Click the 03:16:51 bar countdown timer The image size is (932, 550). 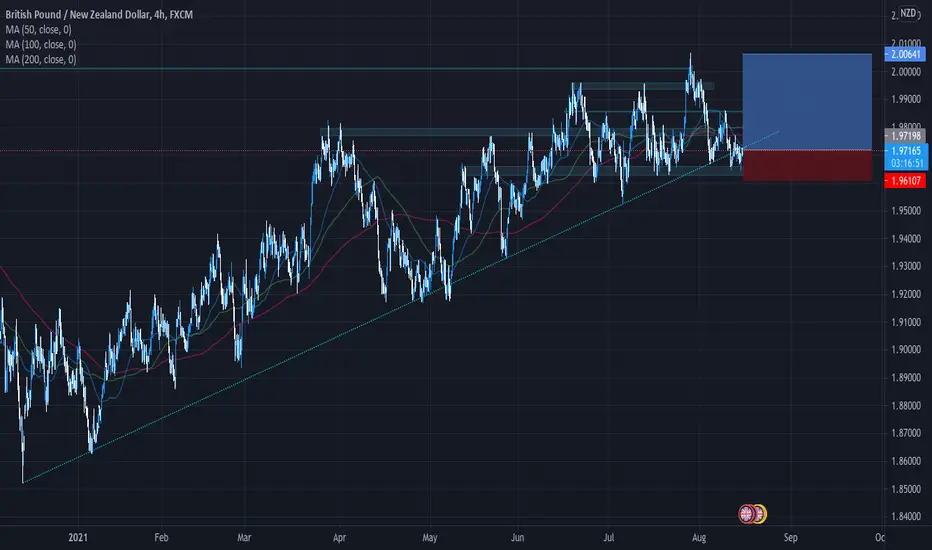[907, 164]
